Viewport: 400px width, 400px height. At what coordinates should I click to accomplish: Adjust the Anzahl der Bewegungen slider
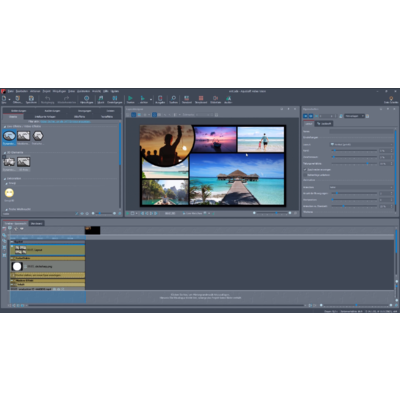pos(354,193)
